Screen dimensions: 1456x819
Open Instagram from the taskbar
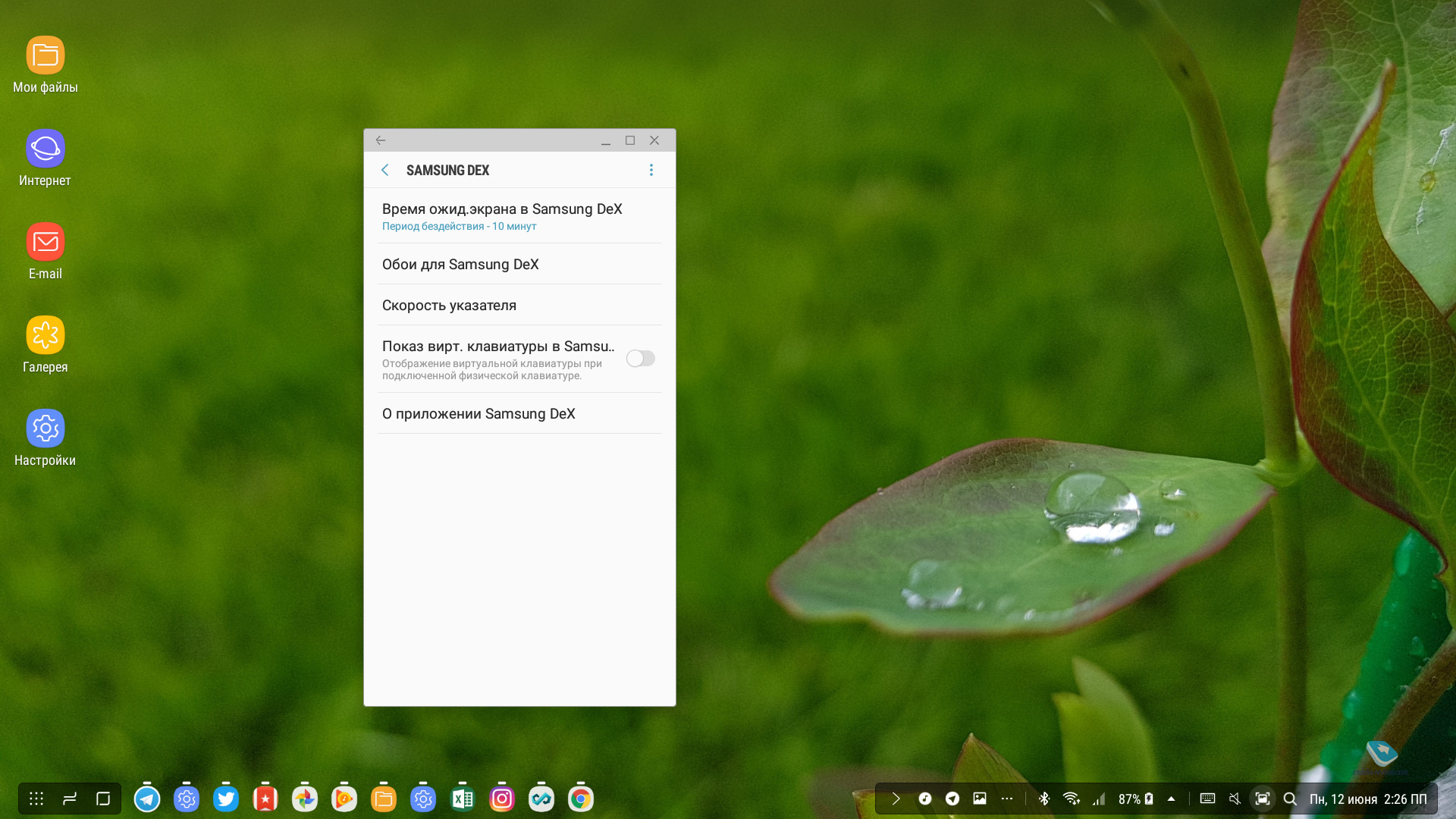(502, 799)
